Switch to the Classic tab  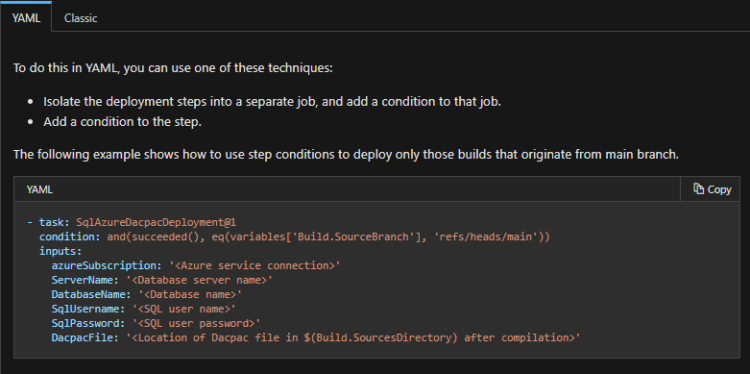click(x=80, y=18)
